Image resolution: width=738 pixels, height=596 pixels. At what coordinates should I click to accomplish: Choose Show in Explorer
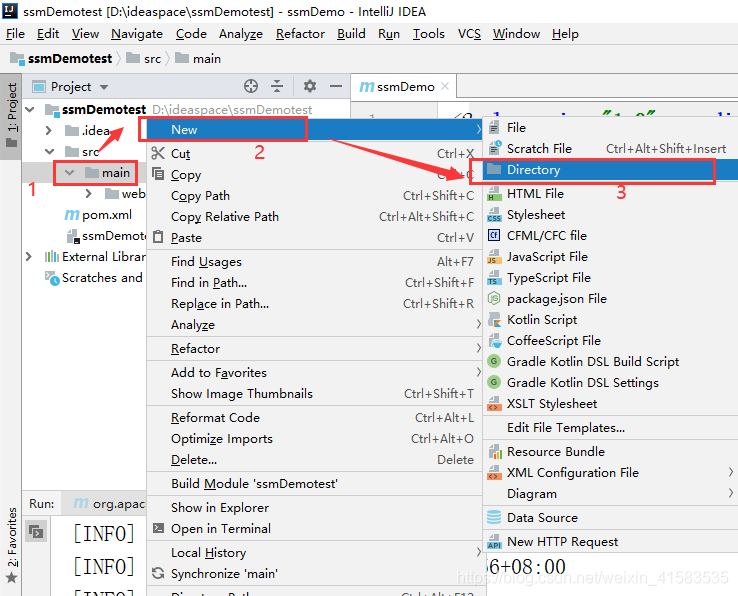tap(314, 507)
